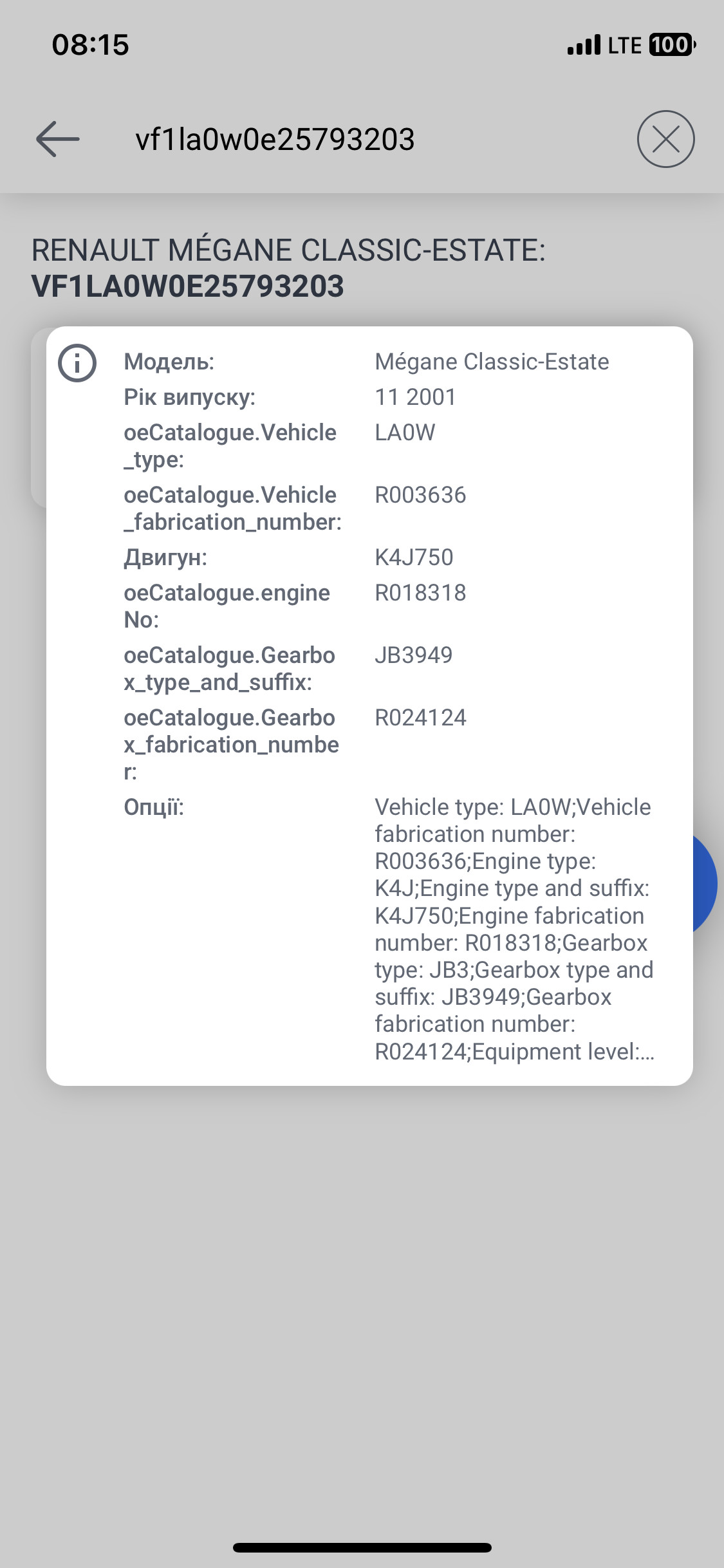Tap the battery indicator in the status bar
Image resolution: width=724 pixels, height=1568 pixels.
(x=672, y=45)
